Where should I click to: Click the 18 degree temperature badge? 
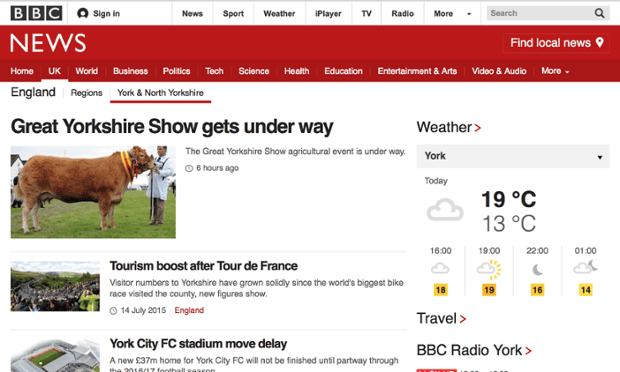[440, 290]
